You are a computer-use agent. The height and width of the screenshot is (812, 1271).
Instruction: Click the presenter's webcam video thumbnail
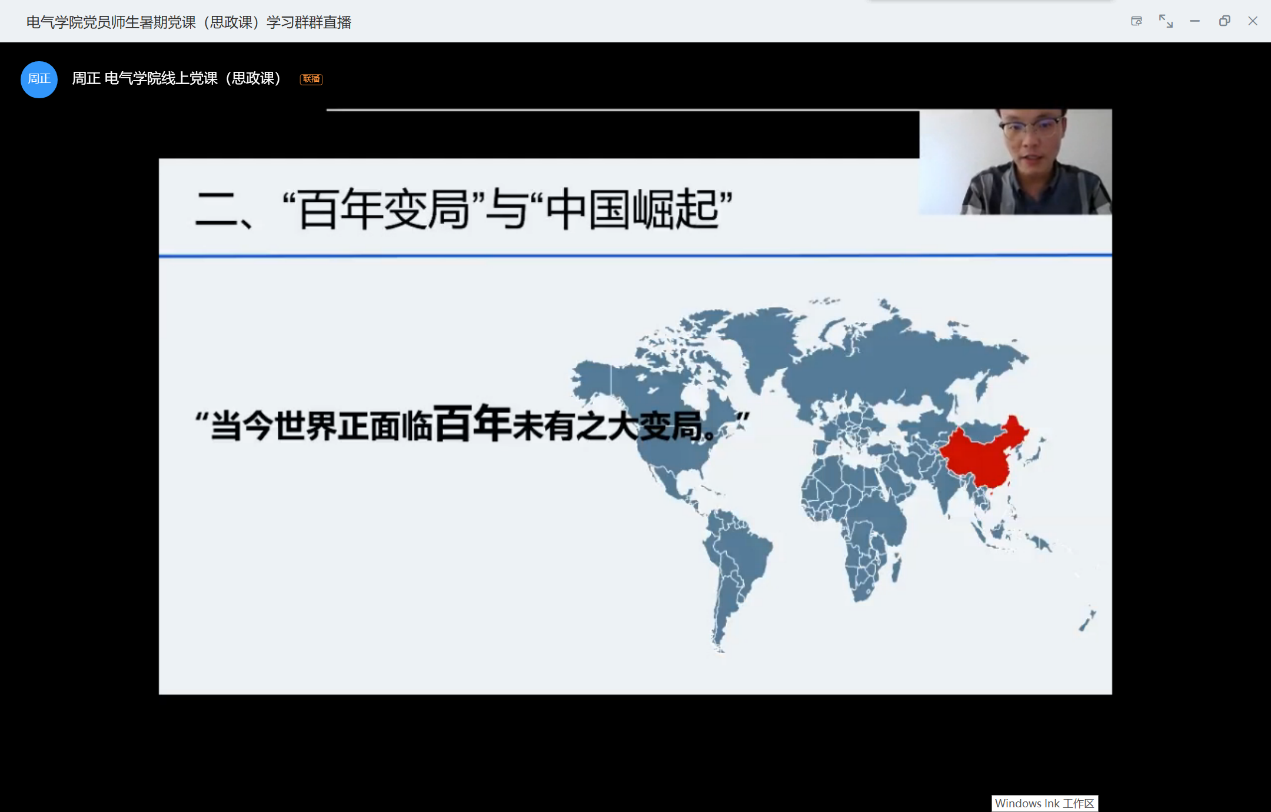click(x=1015, y=162)
